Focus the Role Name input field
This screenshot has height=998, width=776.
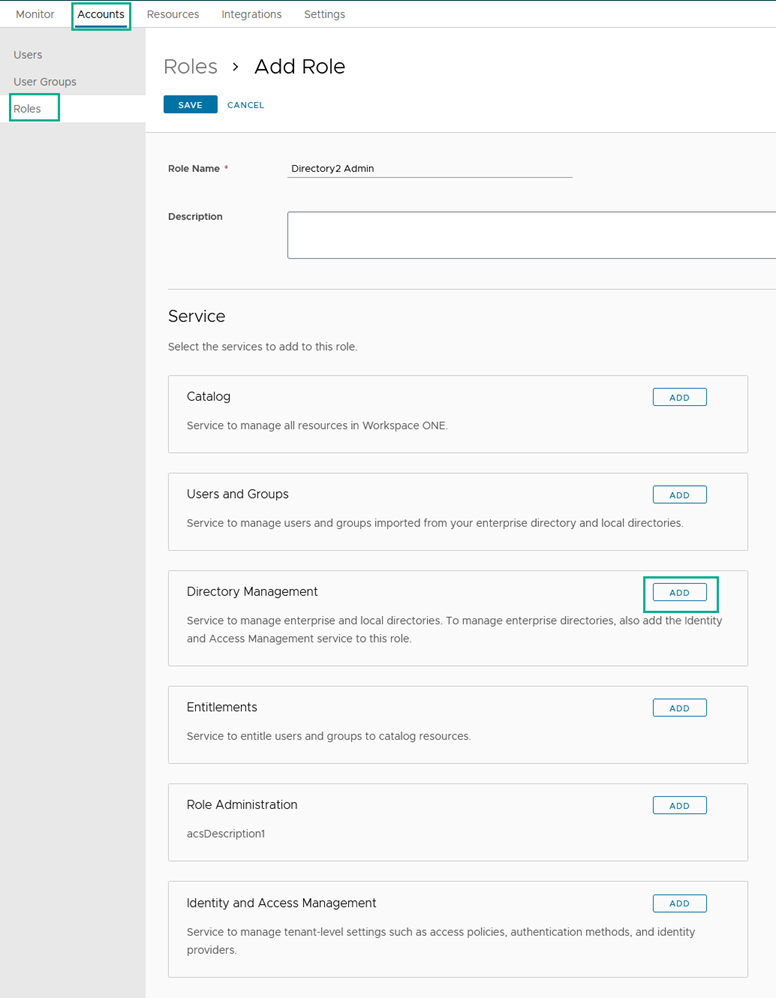430,169
